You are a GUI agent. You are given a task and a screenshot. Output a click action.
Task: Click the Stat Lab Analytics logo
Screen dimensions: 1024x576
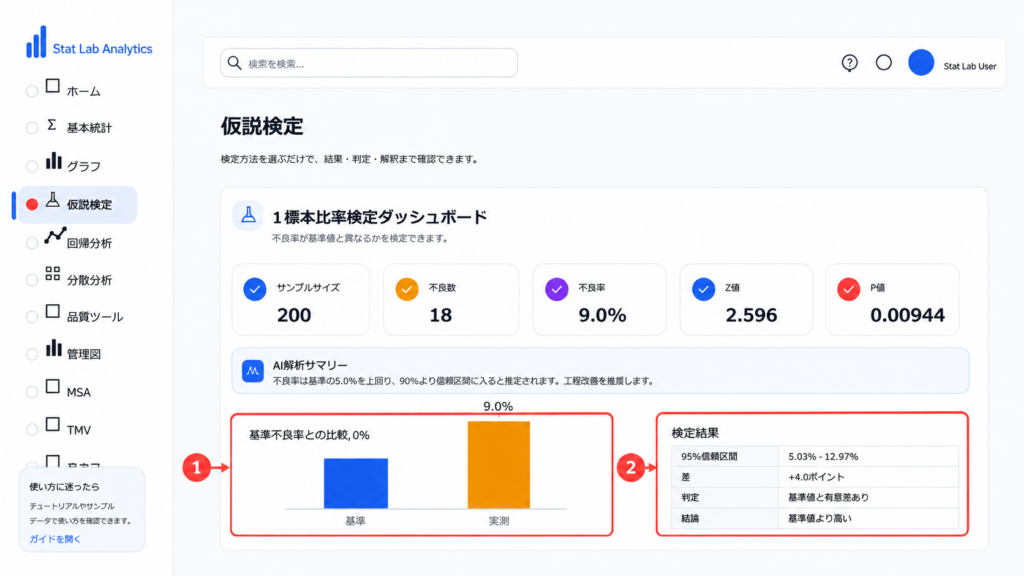pos(89,43)
